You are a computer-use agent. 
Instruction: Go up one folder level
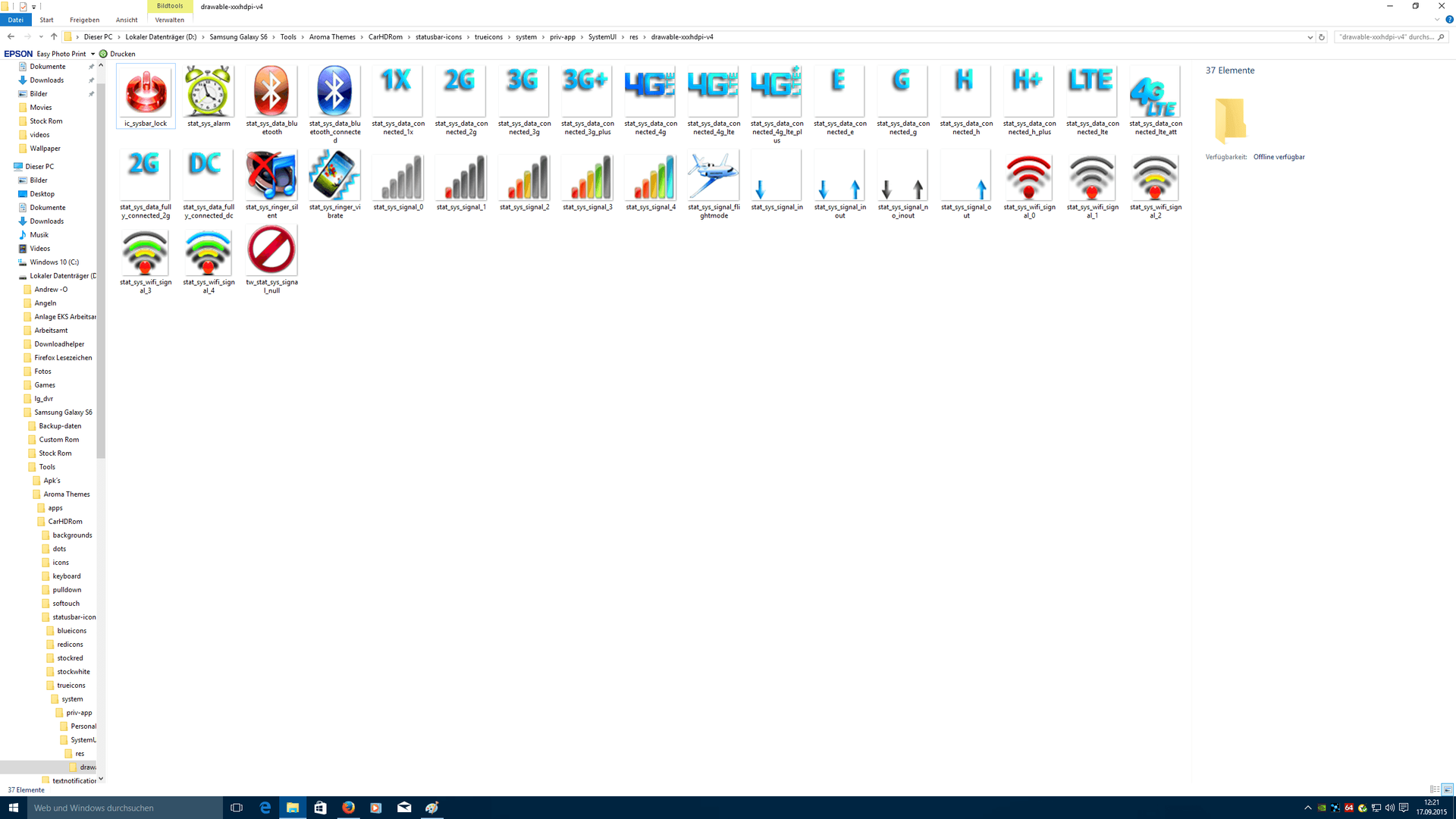pos(54,36)
